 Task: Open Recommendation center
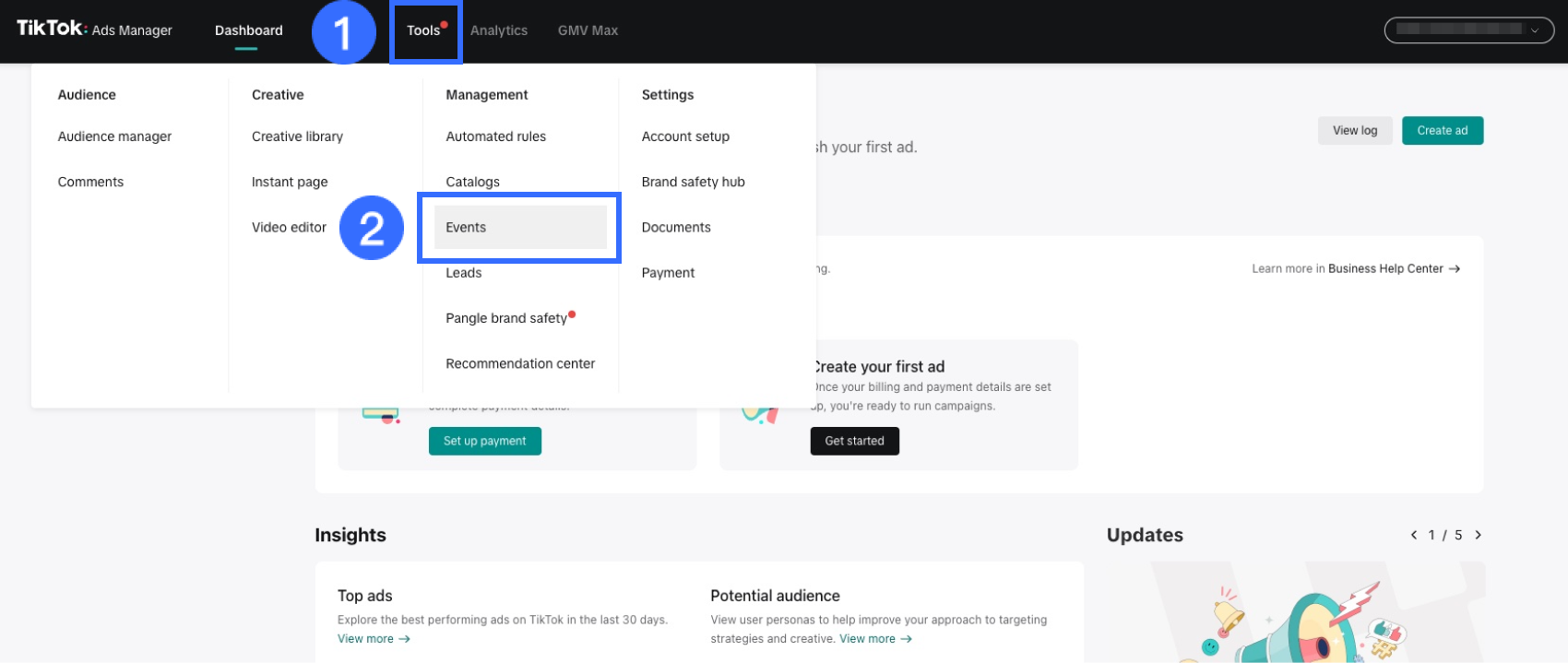520,363
